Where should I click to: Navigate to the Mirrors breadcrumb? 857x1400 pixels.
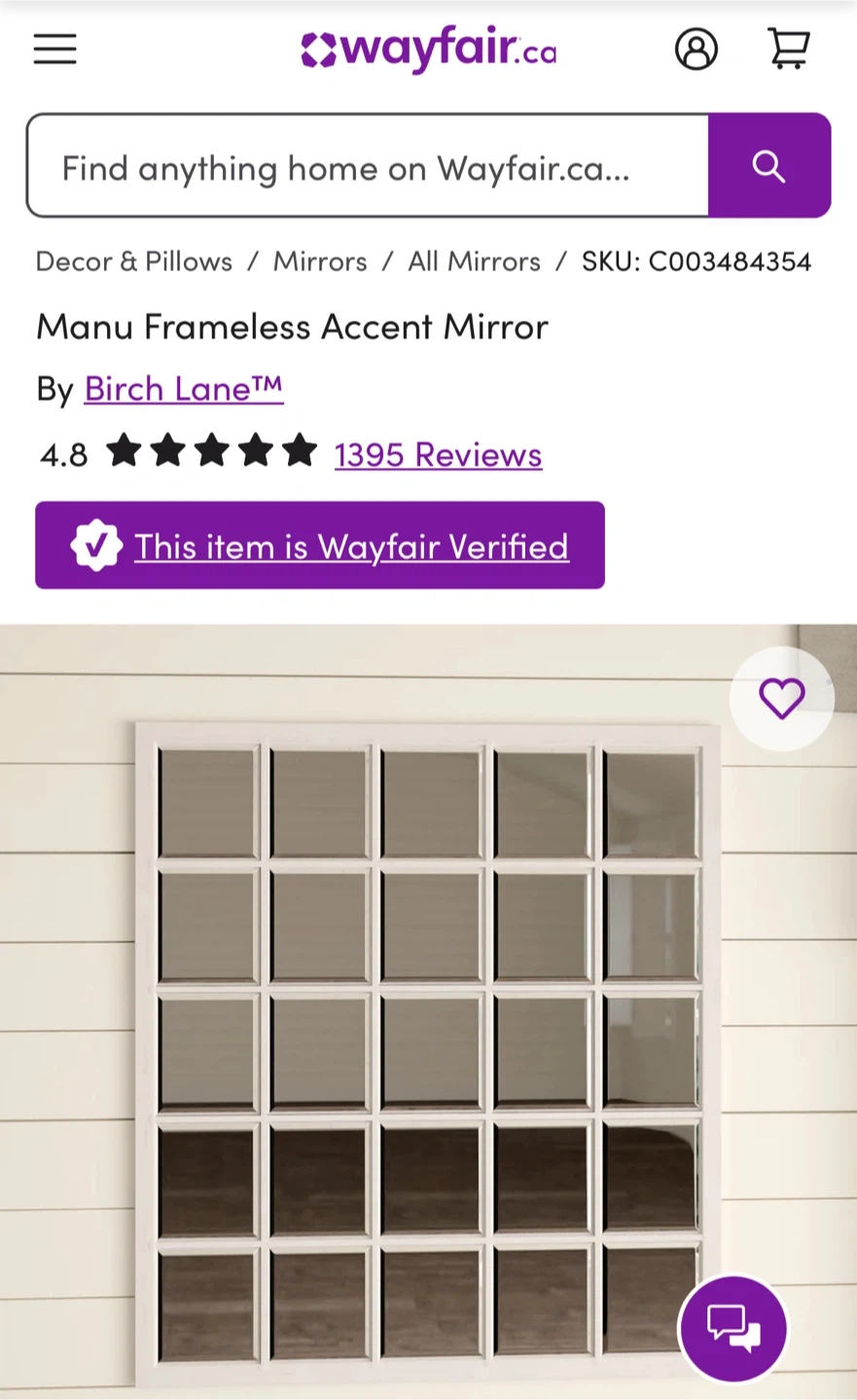point(320,262)
